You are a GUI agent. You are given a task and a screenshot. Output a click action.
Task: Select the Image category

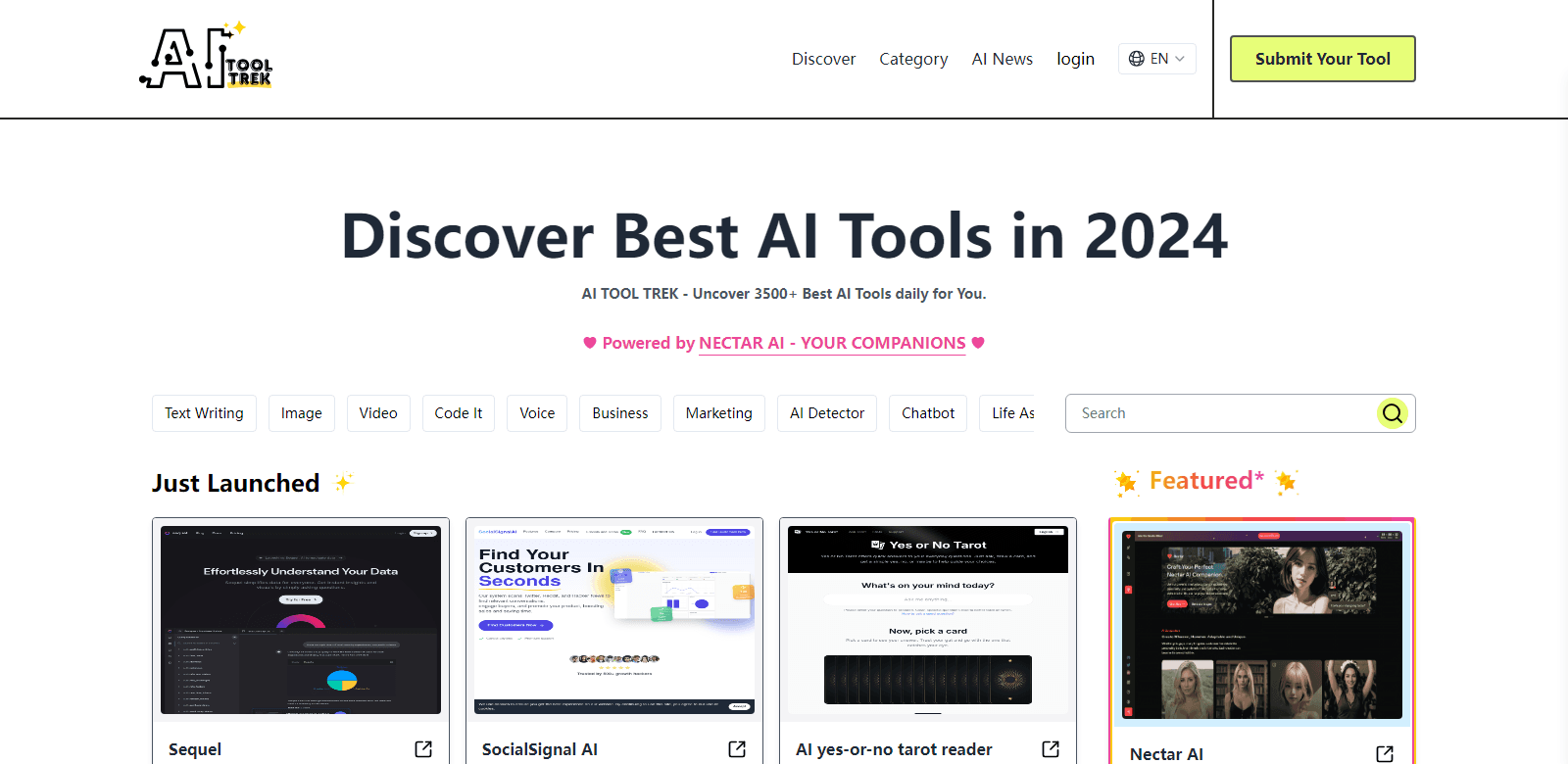tap(302, 413)
